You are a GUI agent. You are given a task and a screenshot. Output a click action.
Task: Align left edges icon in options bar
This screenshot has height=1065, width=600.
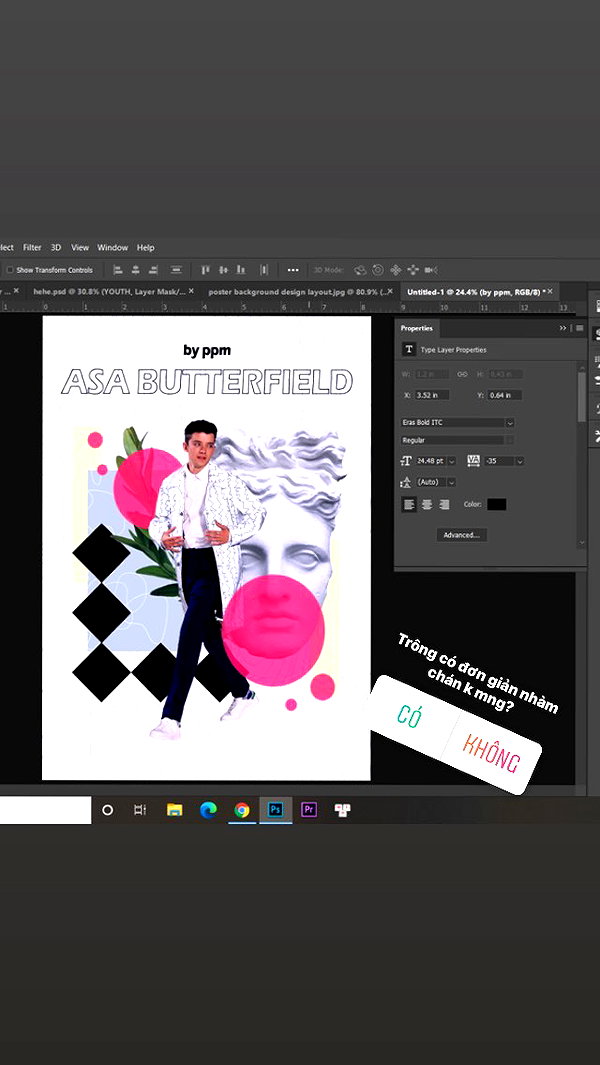118,270
